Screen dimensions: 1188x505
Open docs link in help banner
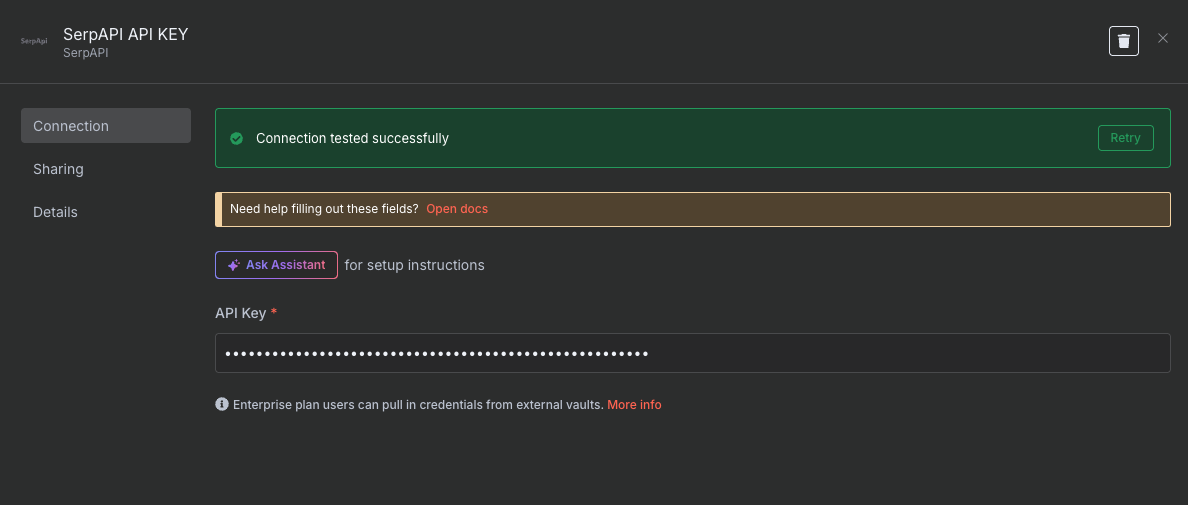[457, 209]
